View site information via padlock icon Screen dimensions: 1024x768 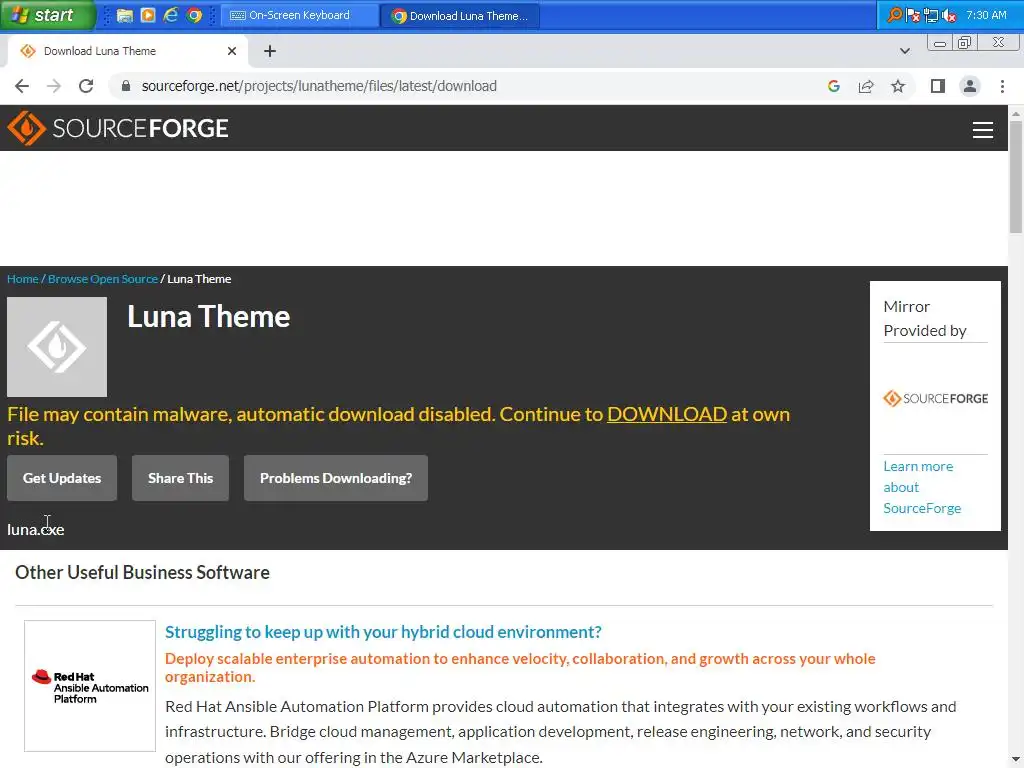[x=126, y=86]
